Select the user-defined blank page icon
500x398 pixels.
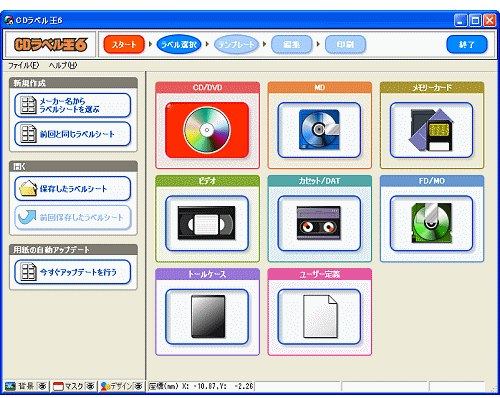pyautogui.click(x=319, y=317)
